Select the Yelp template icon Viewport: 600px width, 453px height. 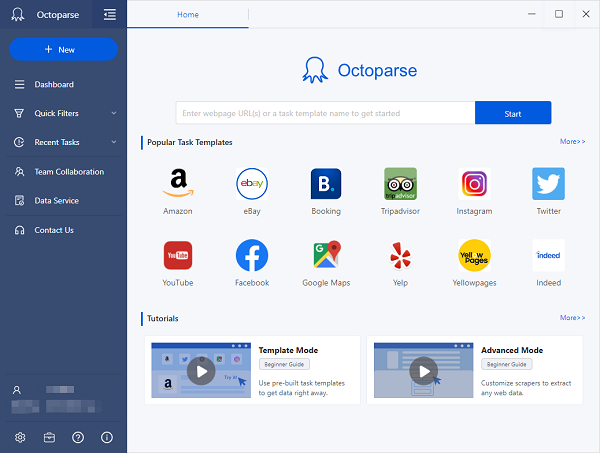pos(400,255)
